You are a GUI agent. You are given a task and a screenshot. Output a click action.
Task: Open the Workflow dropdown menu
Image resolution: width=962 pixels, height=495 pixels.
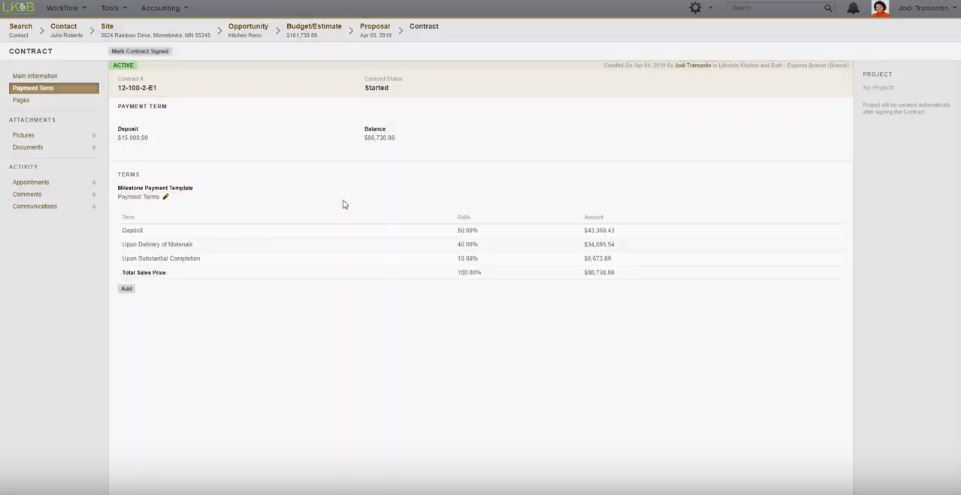click(x=66, y=8)
